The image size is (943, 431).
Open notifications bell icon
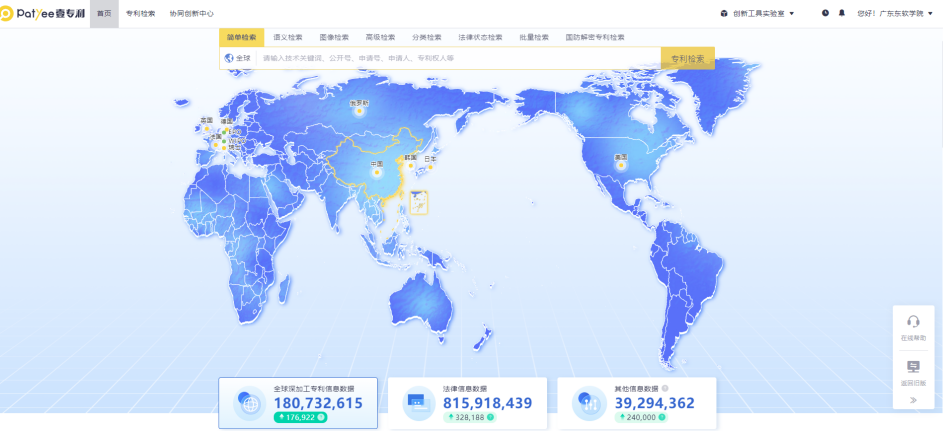pos(841,13)
